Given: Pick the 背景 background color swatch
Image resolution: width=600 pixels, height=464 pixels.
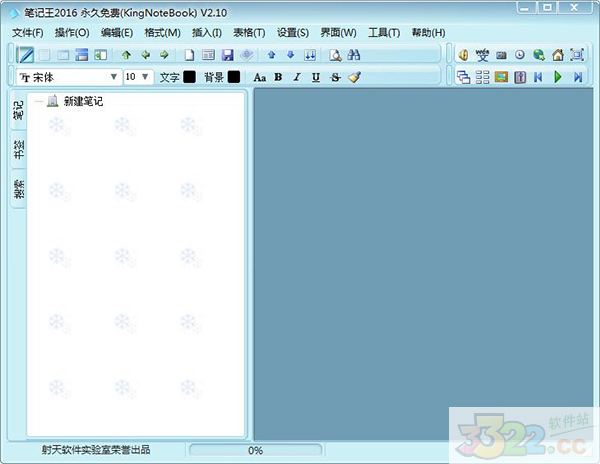Looking at the screenshot, I should [234, 77].
